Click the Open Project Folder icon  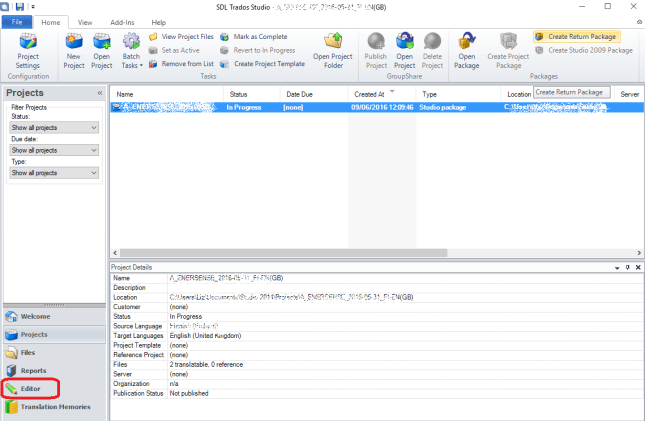[x=335, y=49]
